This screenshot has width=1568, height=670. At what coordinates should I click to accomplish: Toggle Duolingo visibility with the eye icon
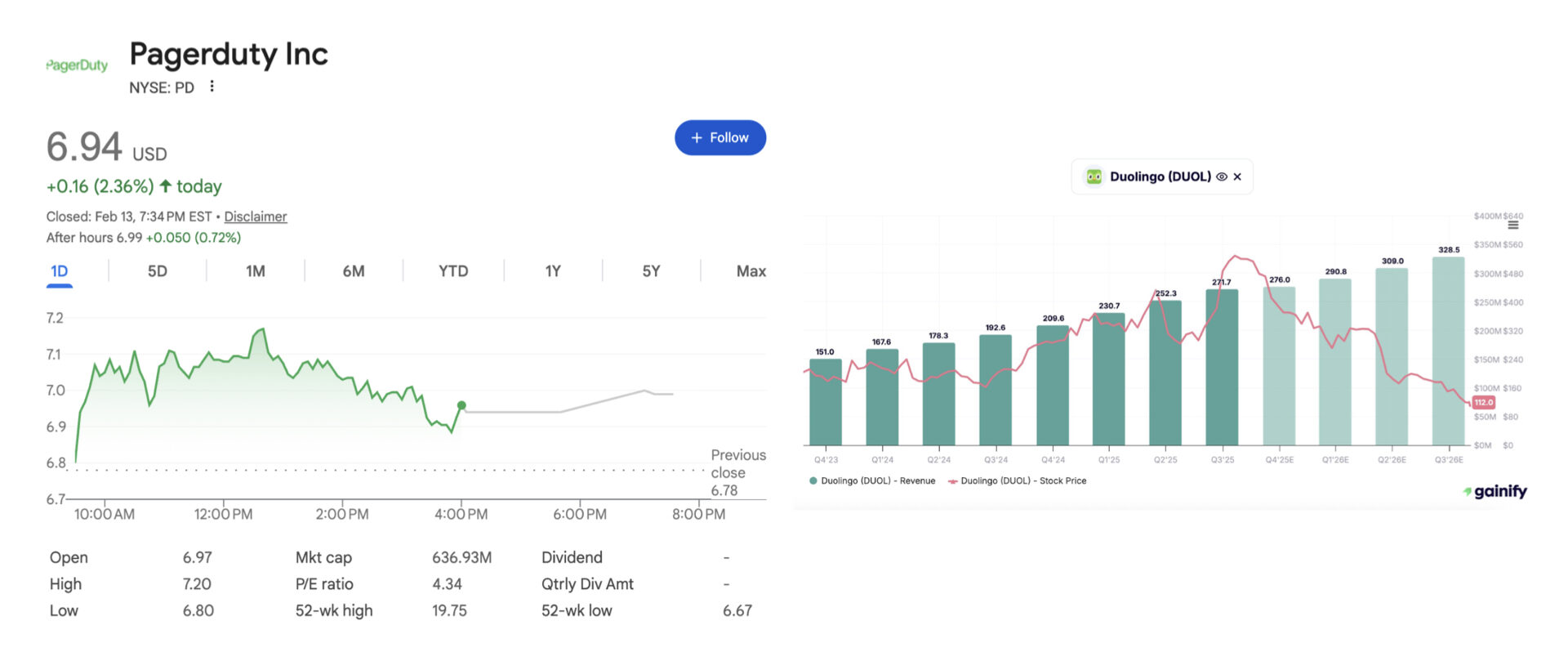(x=1222, y=176)
